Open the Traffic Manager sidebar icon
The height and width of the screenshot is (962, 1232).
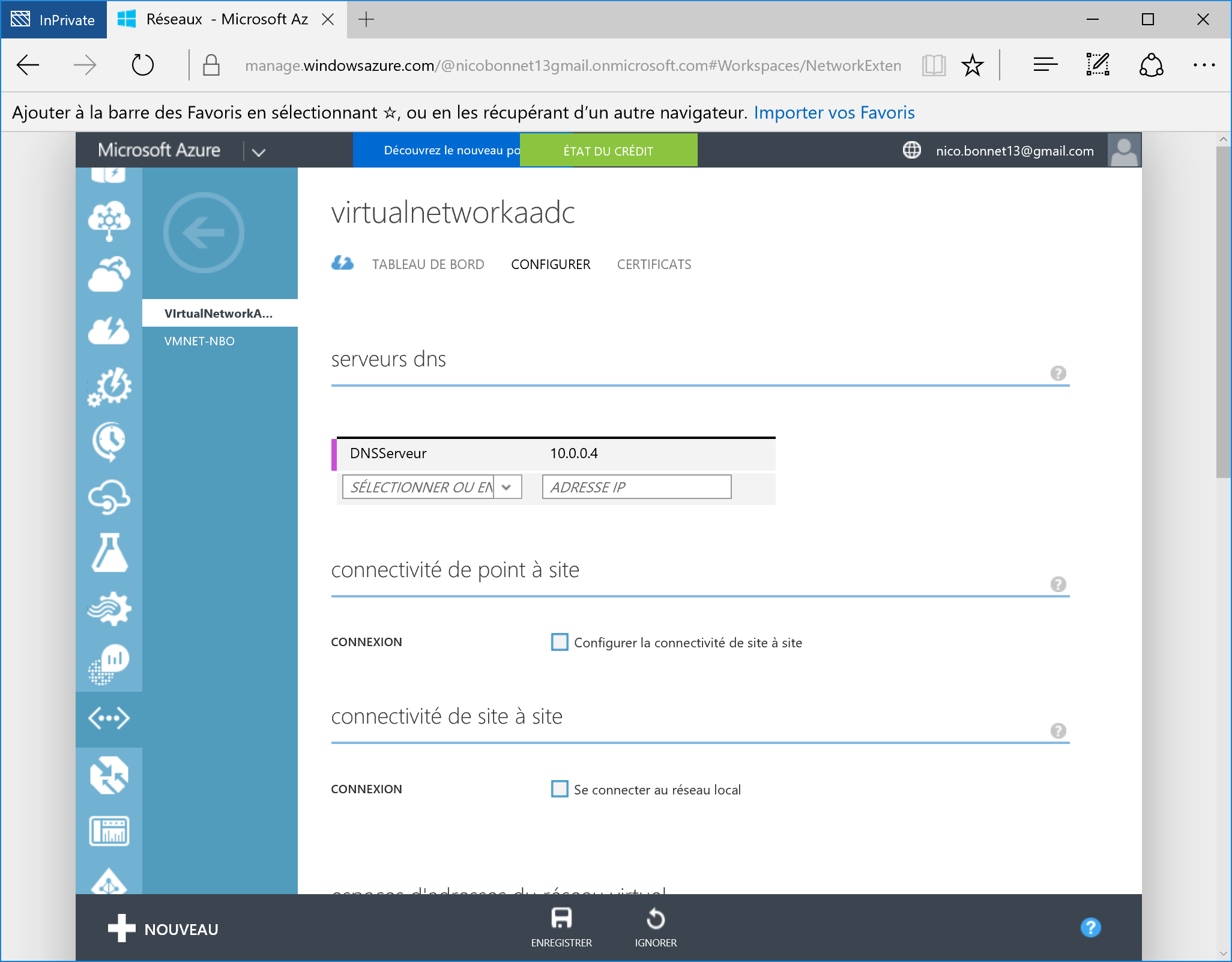[109, 775]
